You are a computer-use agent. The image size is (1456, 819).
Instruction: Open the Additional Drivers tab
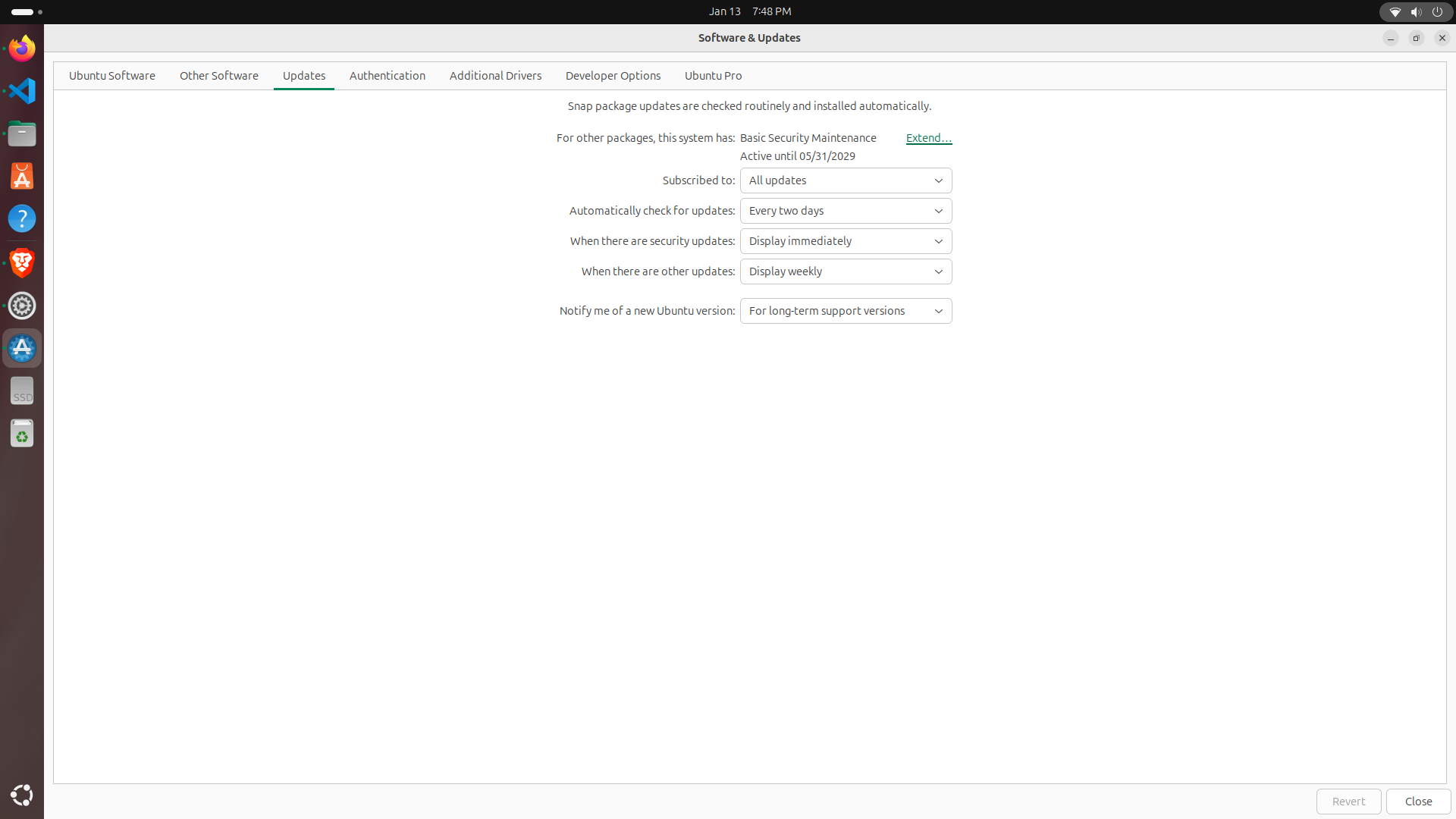pos(495,76)
